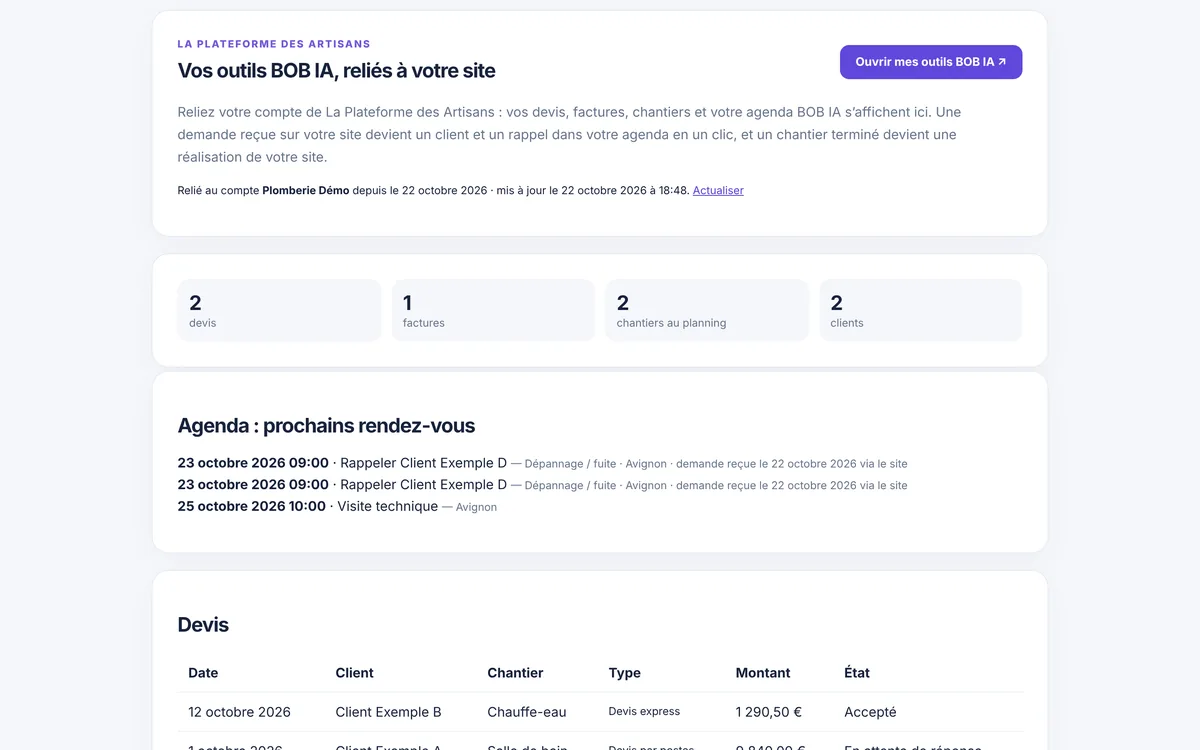This screenshot has width=1200, height=750.
Task: Select the "12 octobre 2026" date cell
Action: click(x=240, y=712)
